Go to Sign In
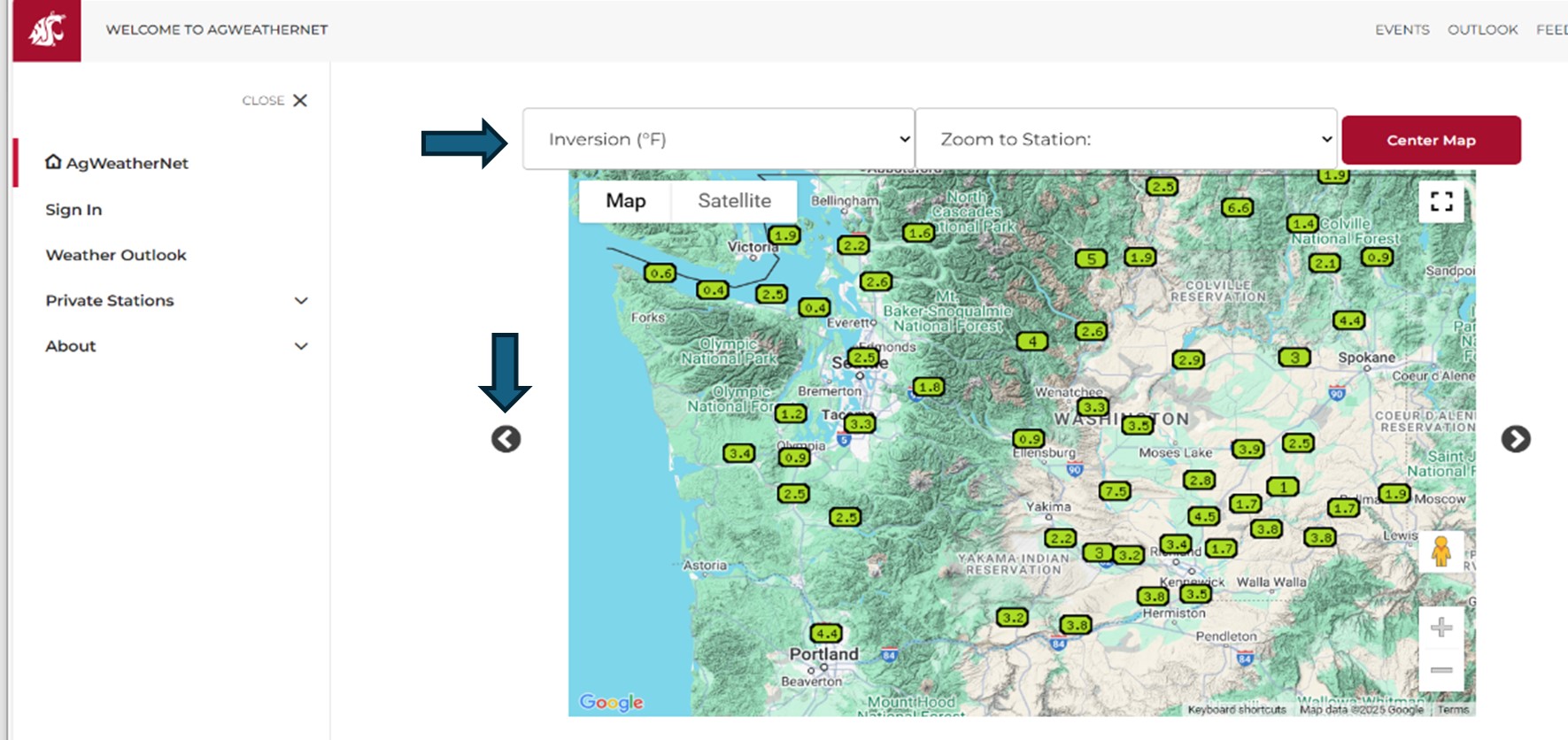 pos(73,210)
